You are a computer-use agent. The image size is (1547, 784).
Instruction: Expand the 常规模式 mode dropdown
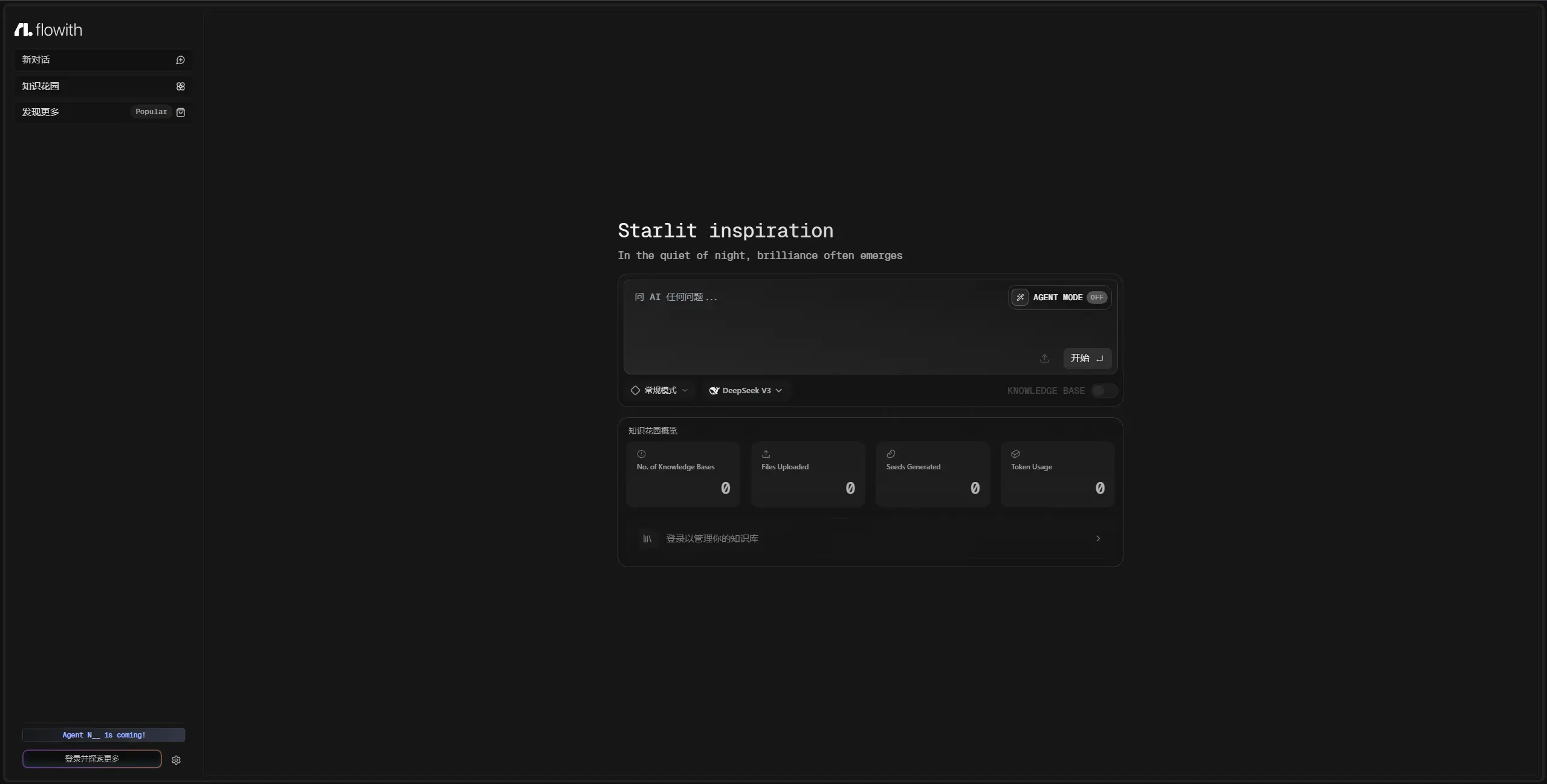[x=659, y=391]
